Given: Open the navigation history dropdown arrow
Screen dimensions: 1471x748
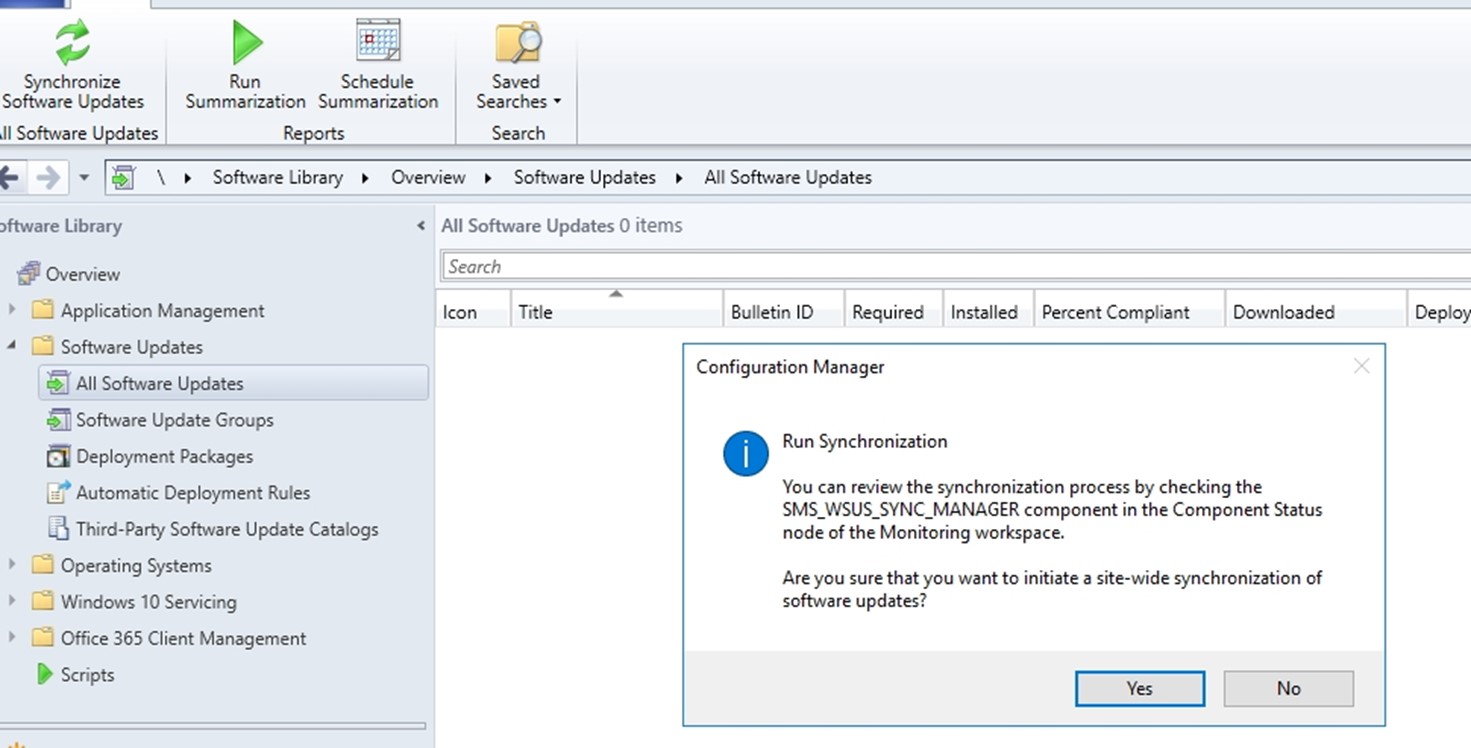Looking at the screenshot, I should click(x=84, y=178).
